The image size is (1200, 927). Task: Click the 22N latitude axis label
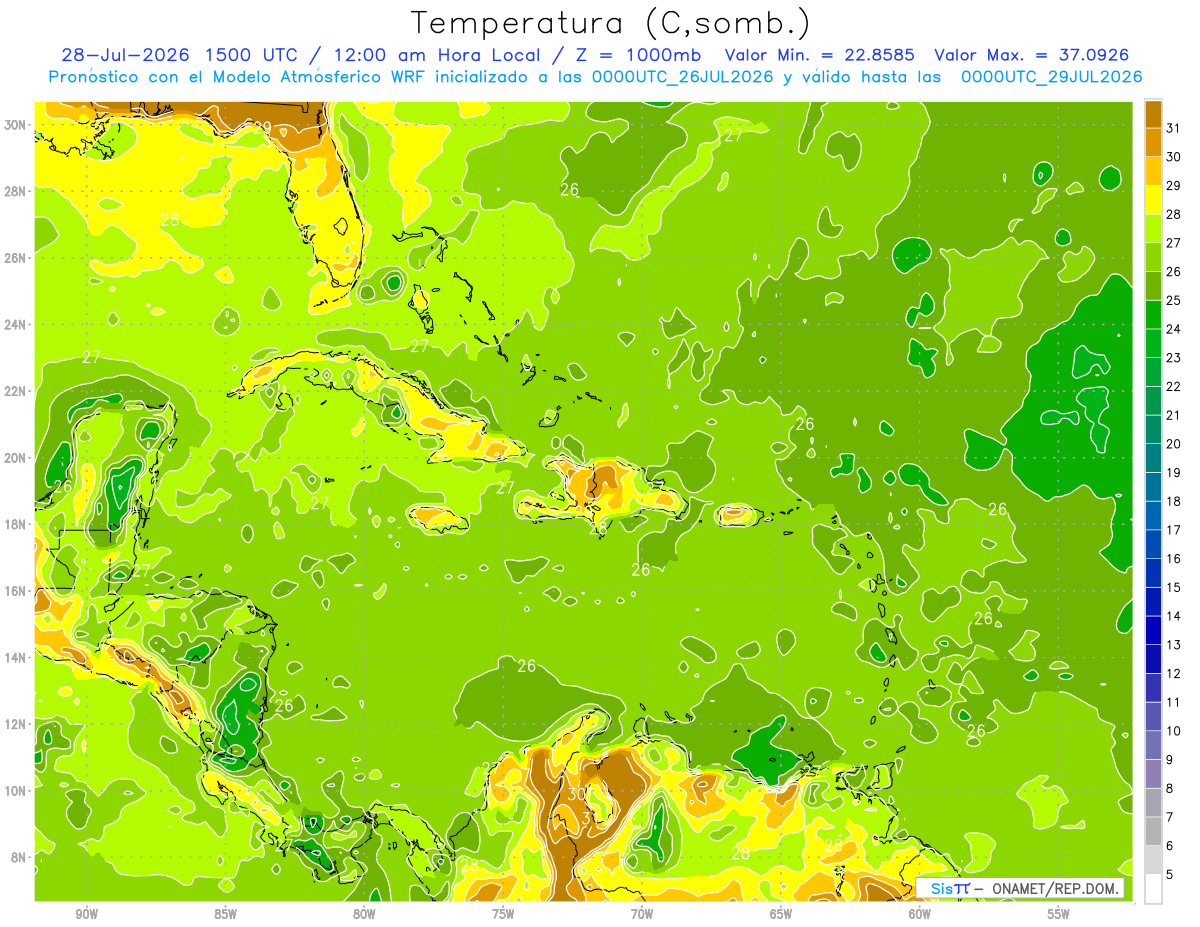15,391
